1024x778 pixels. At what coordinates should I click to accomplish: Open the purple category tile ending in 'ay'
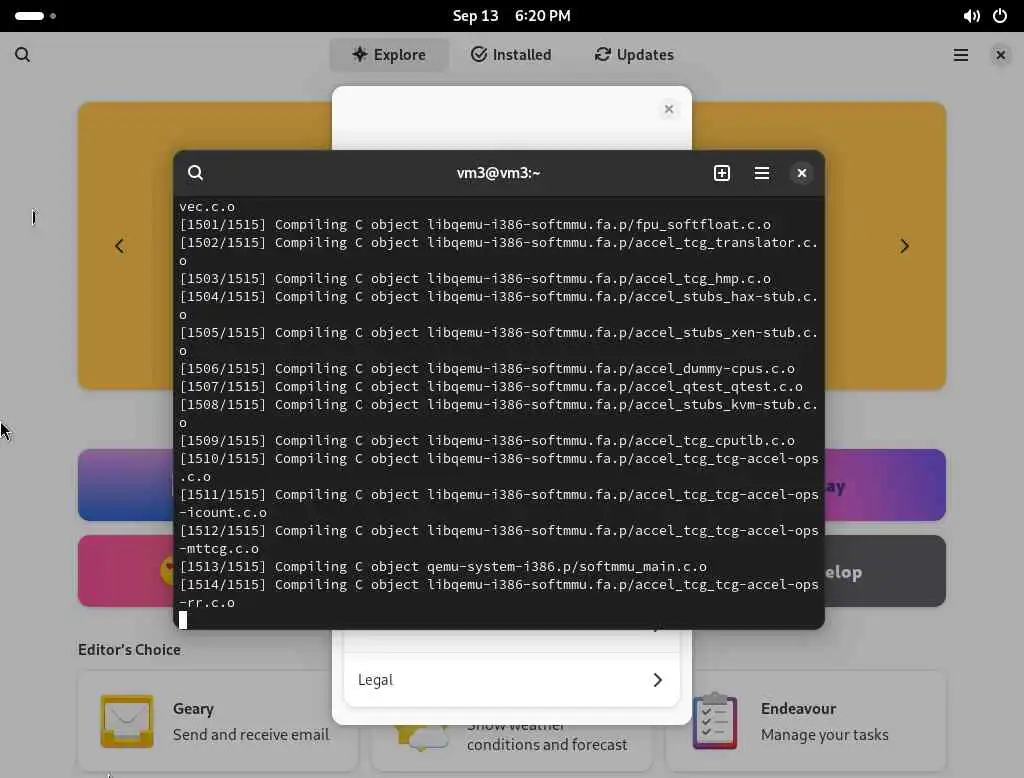point(885,485)
